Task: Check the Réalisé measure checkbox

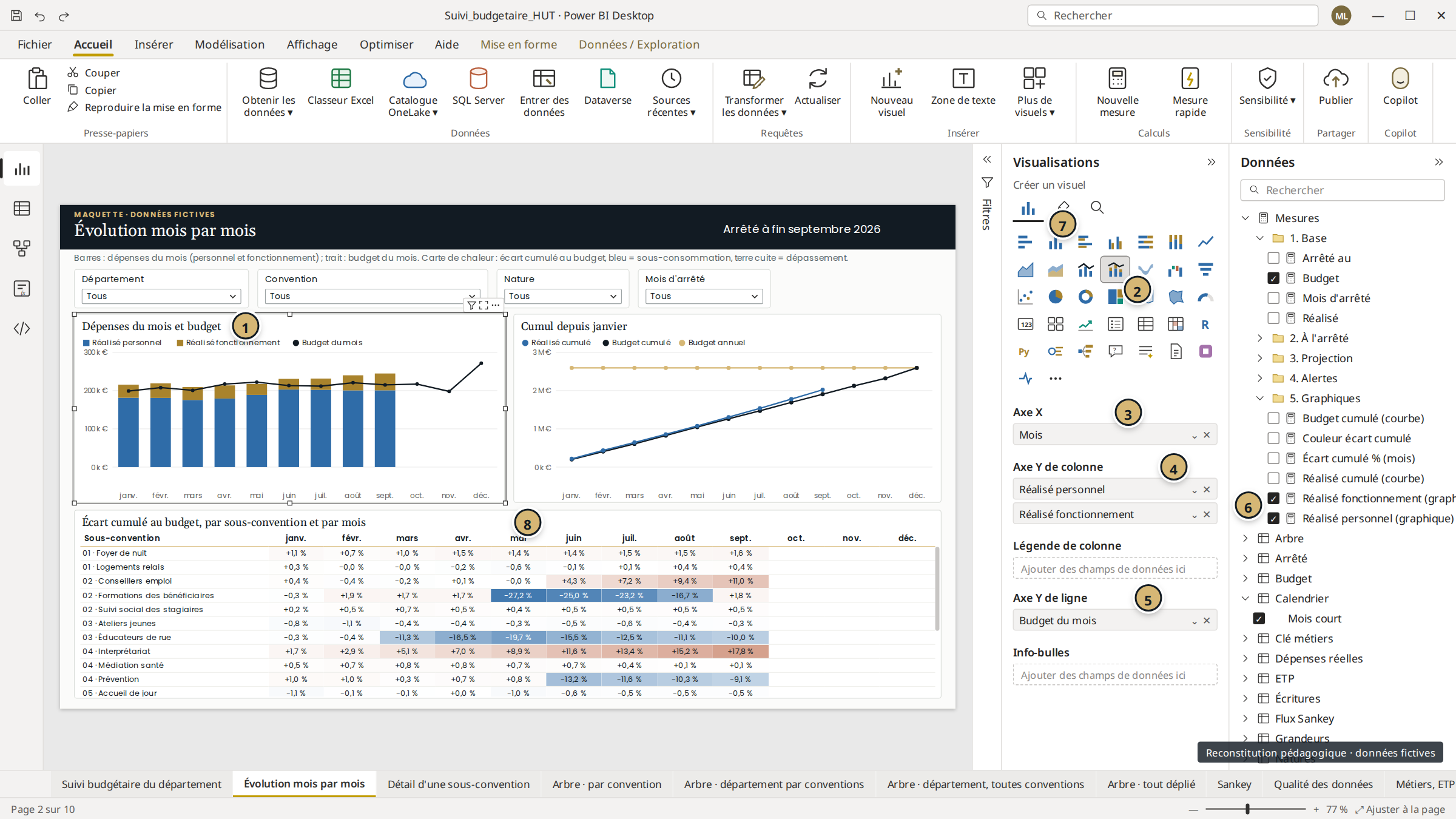Action: tap(1273, 318)
